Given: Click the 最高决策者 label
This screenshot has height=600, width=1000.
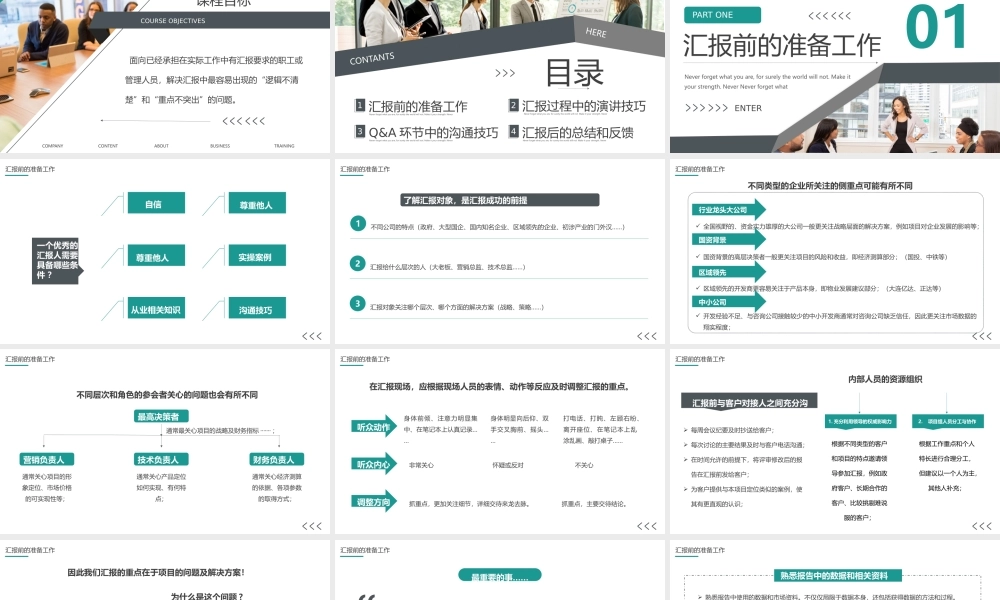Looking at the screenshot, I should (161, 416).
